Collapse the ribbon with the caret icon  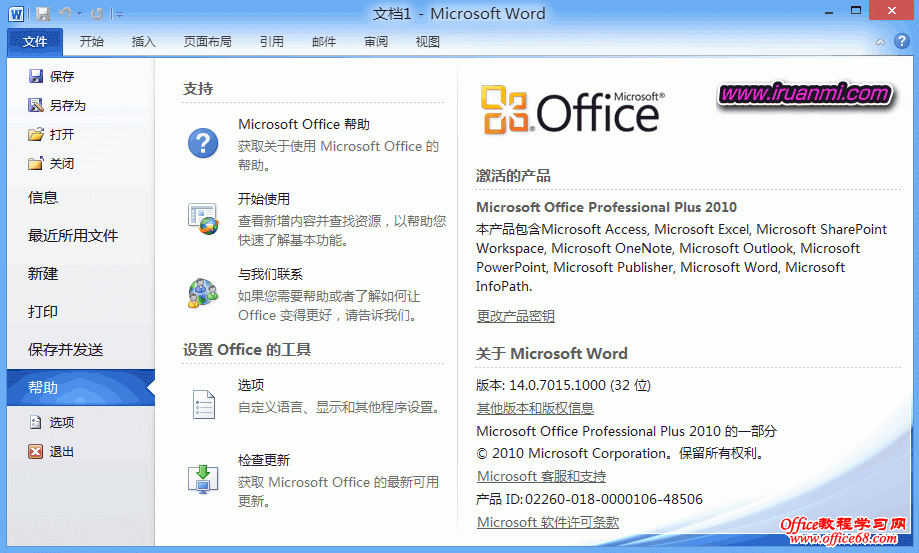tap(880, 42)
